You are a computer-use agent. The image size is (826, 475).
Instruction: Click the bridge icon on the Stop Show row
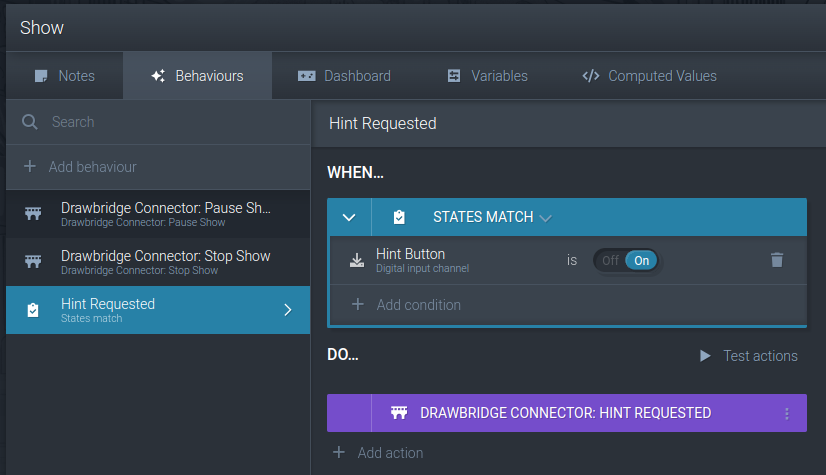(x=33, y=261)
